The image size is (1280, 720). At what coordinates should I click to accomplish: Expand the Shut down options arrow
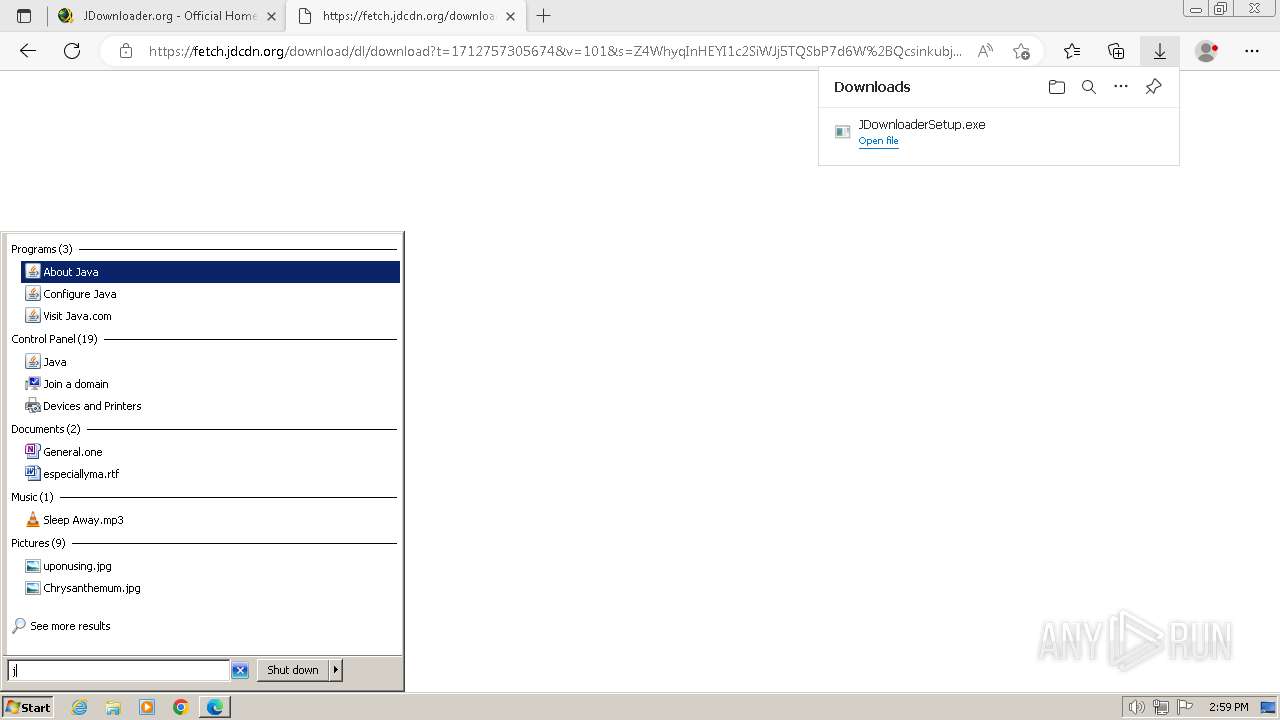click(x=336, y=670)
